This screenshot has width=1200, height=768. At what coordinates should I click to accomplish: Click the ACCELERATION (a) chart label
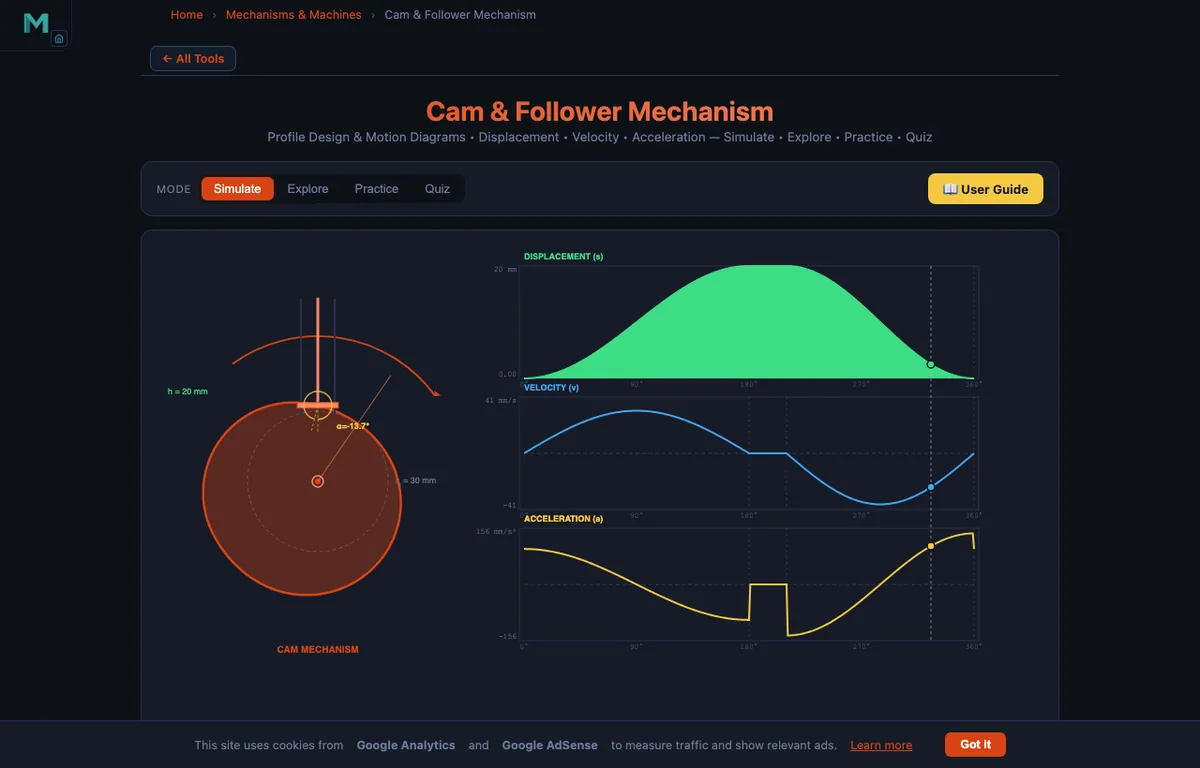[x=563, y=519]
